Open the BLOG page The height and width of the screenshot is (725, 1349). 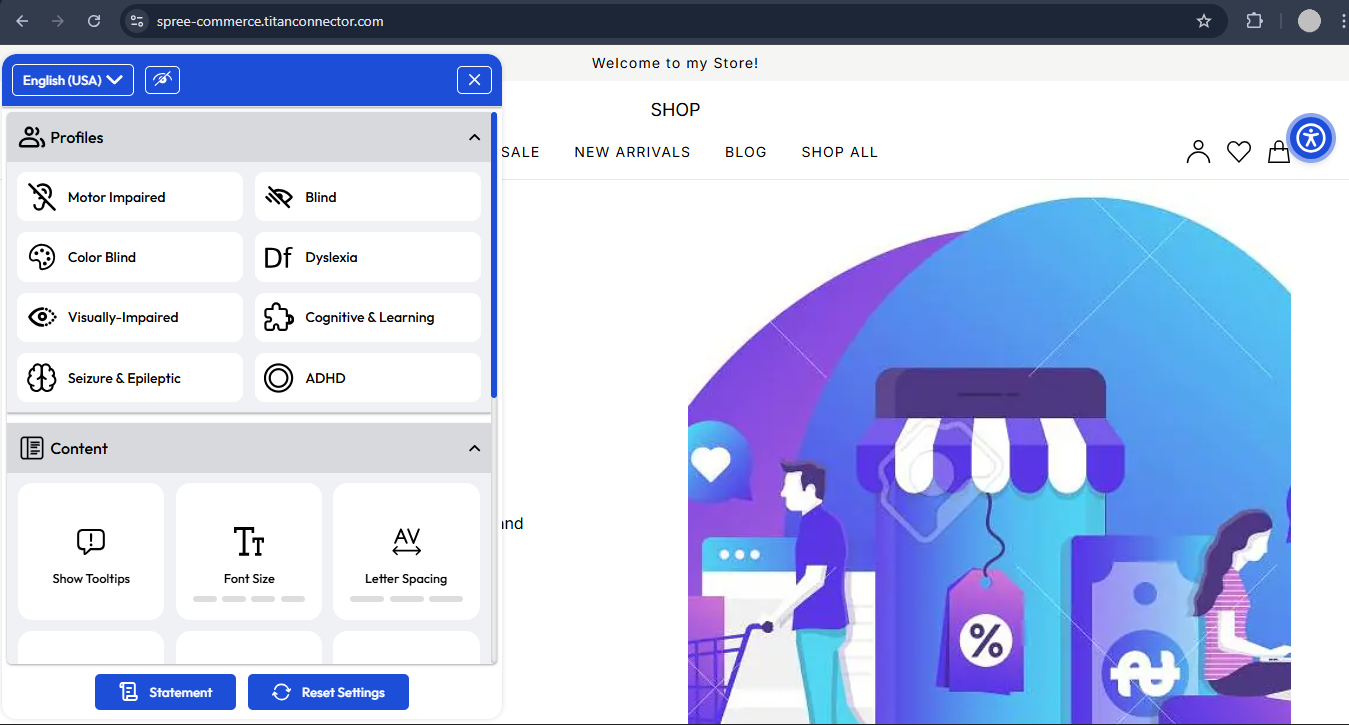point(745,151)
